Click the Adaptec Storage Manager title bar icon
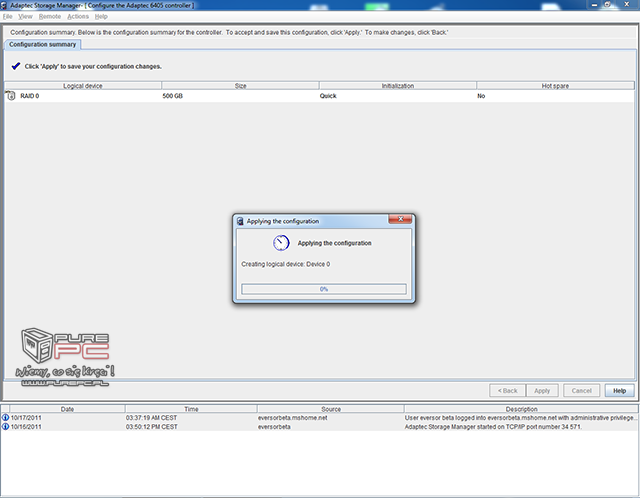Screen dimensions: 640x498 tap(4, 5)
